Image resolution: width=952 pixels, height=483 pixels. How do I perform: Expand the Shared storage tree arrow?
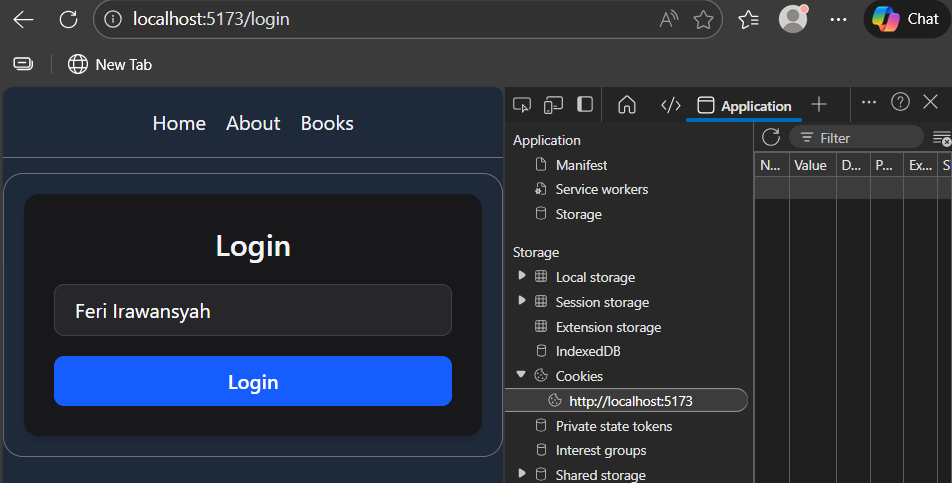pos(522,474)
